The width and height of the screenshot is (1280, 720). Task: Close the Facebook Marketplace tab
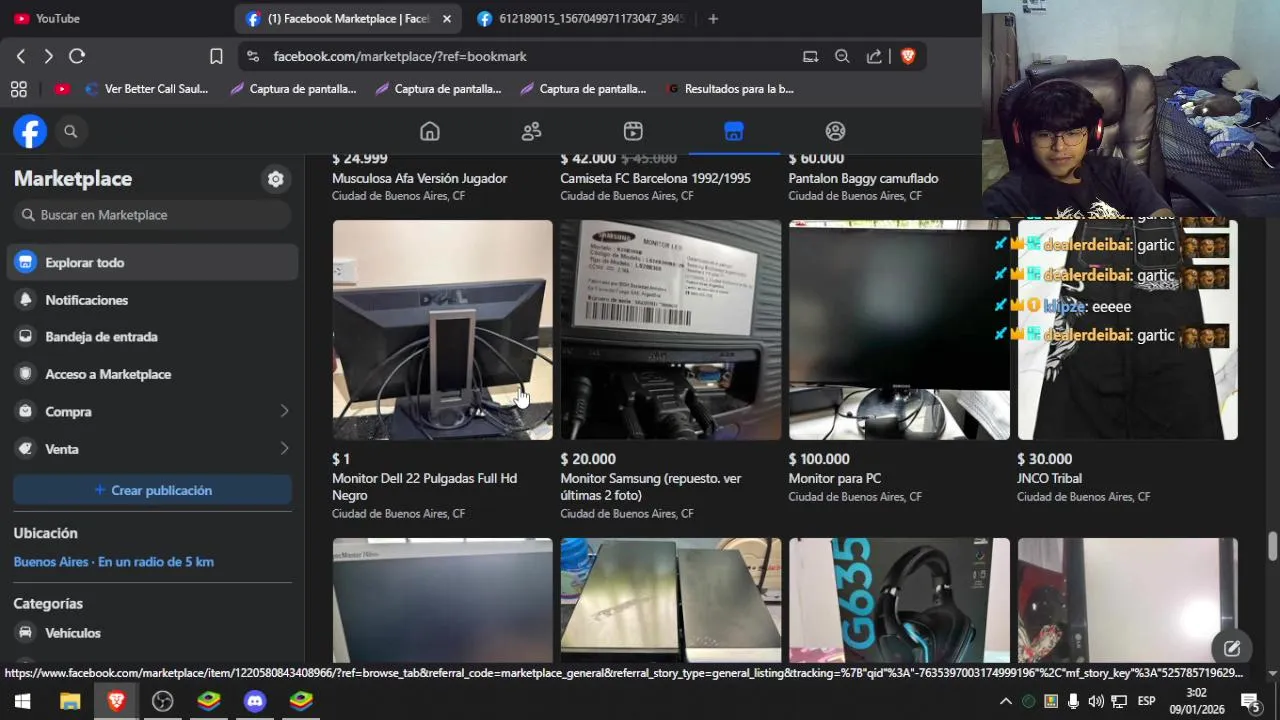(447, 18)
